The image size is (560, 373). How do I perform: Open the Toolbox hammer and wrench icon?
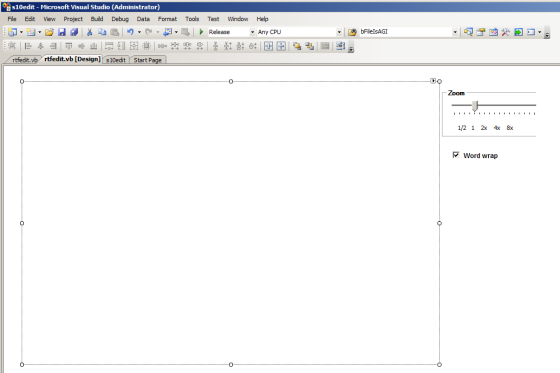point(506,32)
